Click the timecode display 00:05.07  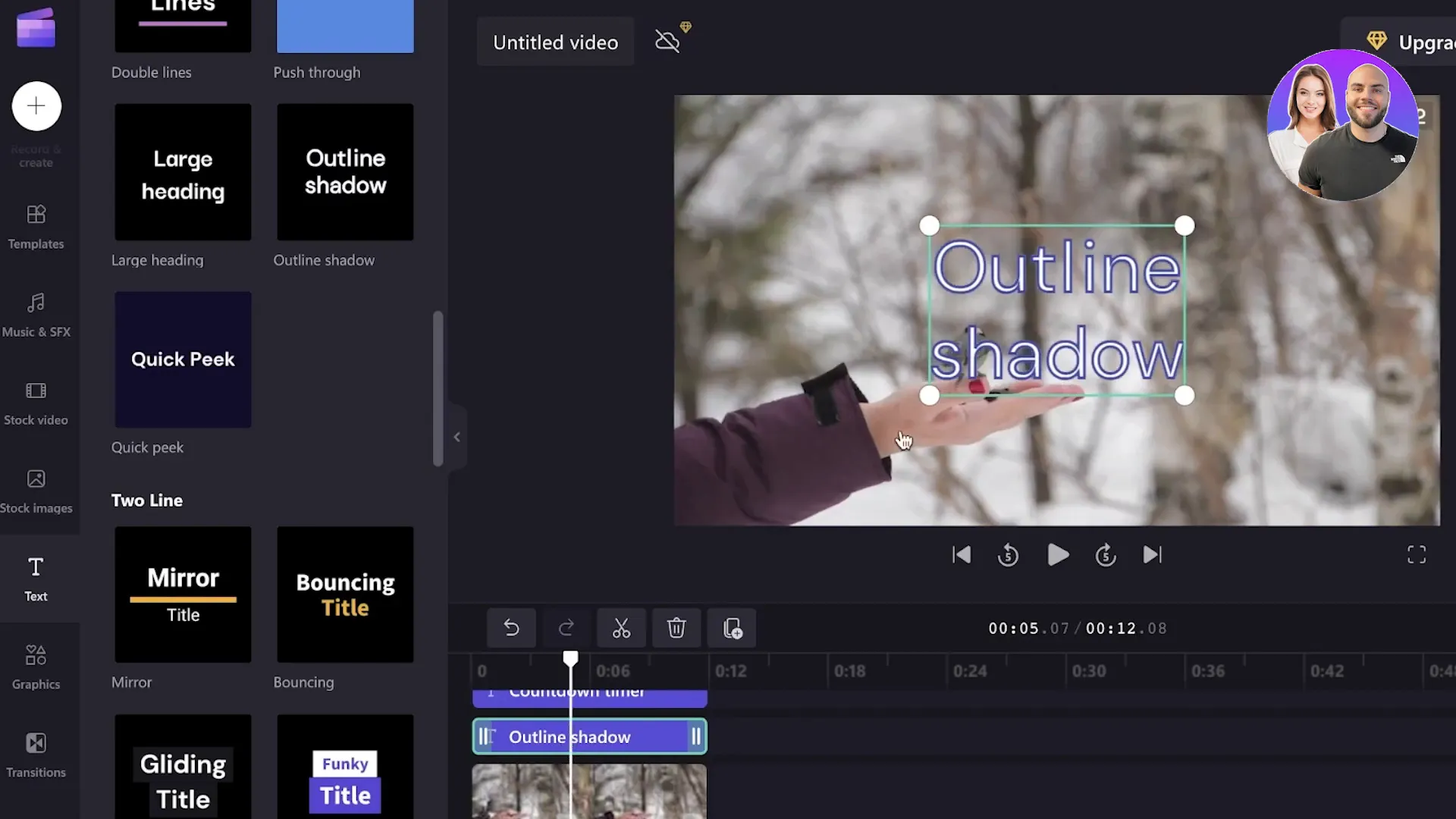(1028, 629)
